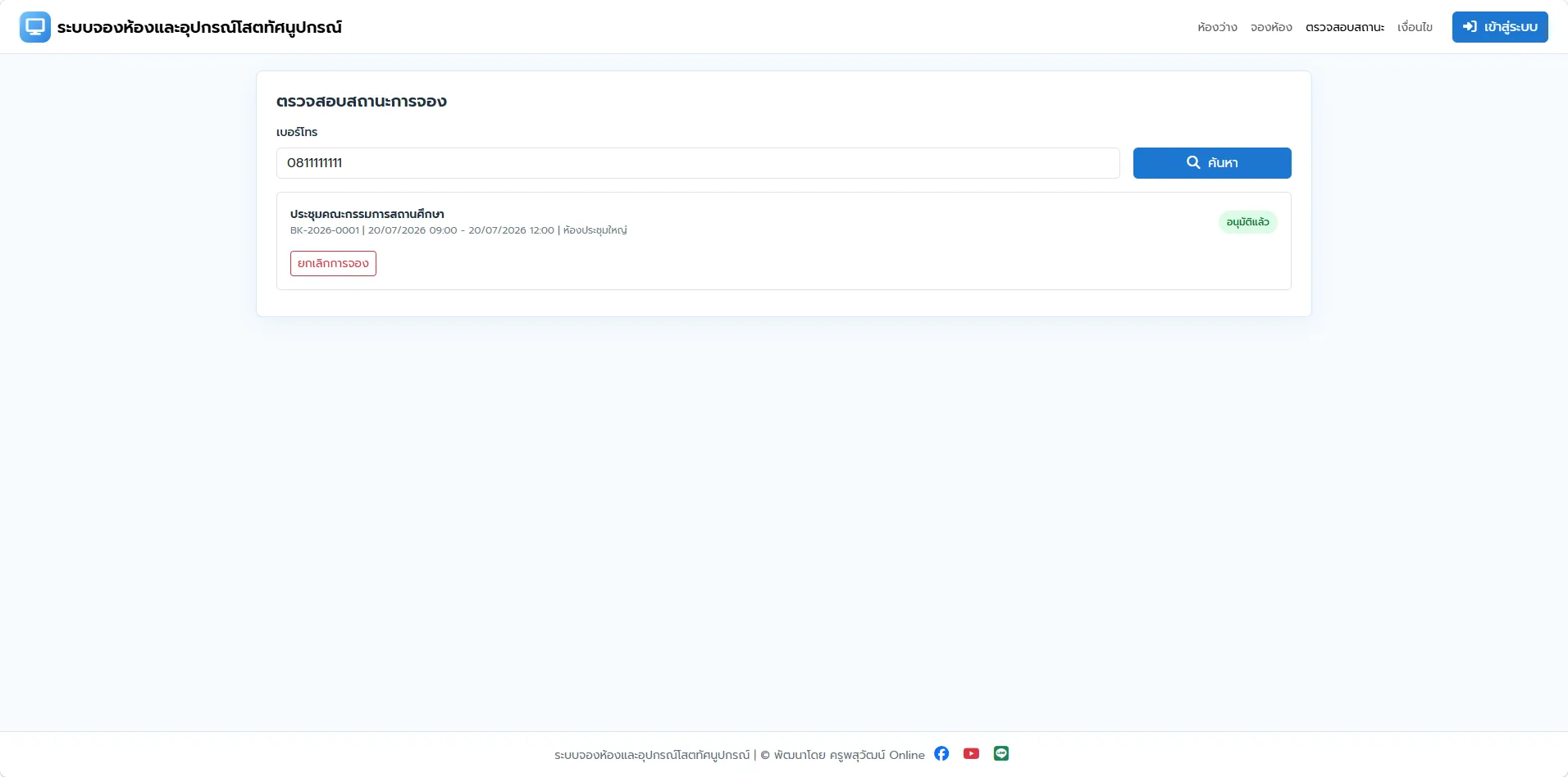1568x777 pixels.
Task: Go to the ห้องว่าง menu item
Action: (x=1217, y=27)
